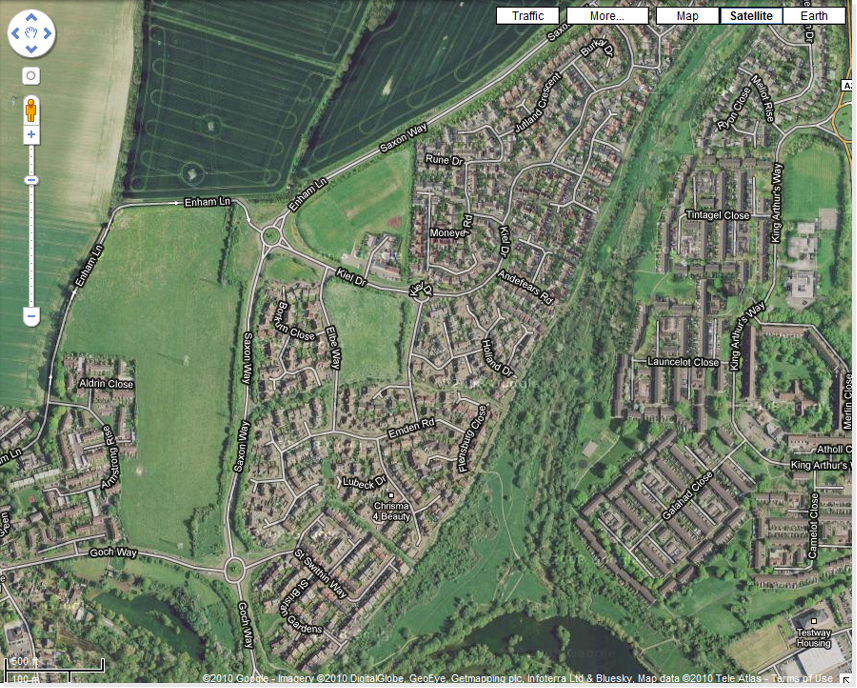Click the roundabout at Goch Way and Saxon Way

(x=234, y=569)
